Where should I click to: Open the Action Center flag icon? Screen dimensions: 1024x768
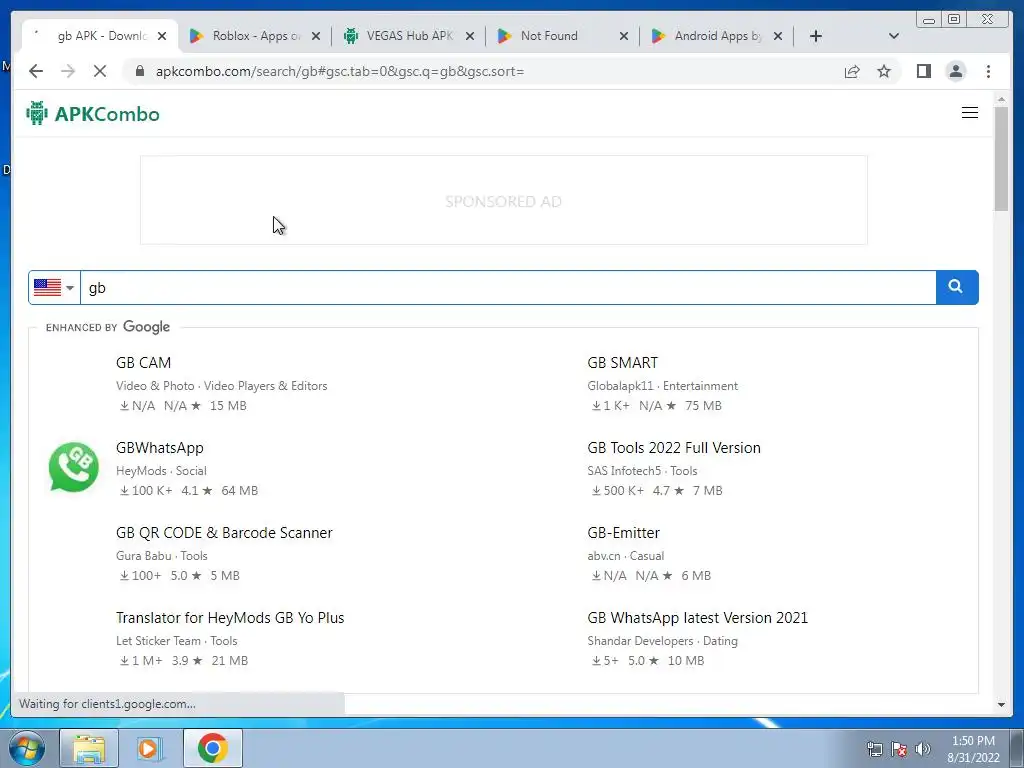(899, 749)
